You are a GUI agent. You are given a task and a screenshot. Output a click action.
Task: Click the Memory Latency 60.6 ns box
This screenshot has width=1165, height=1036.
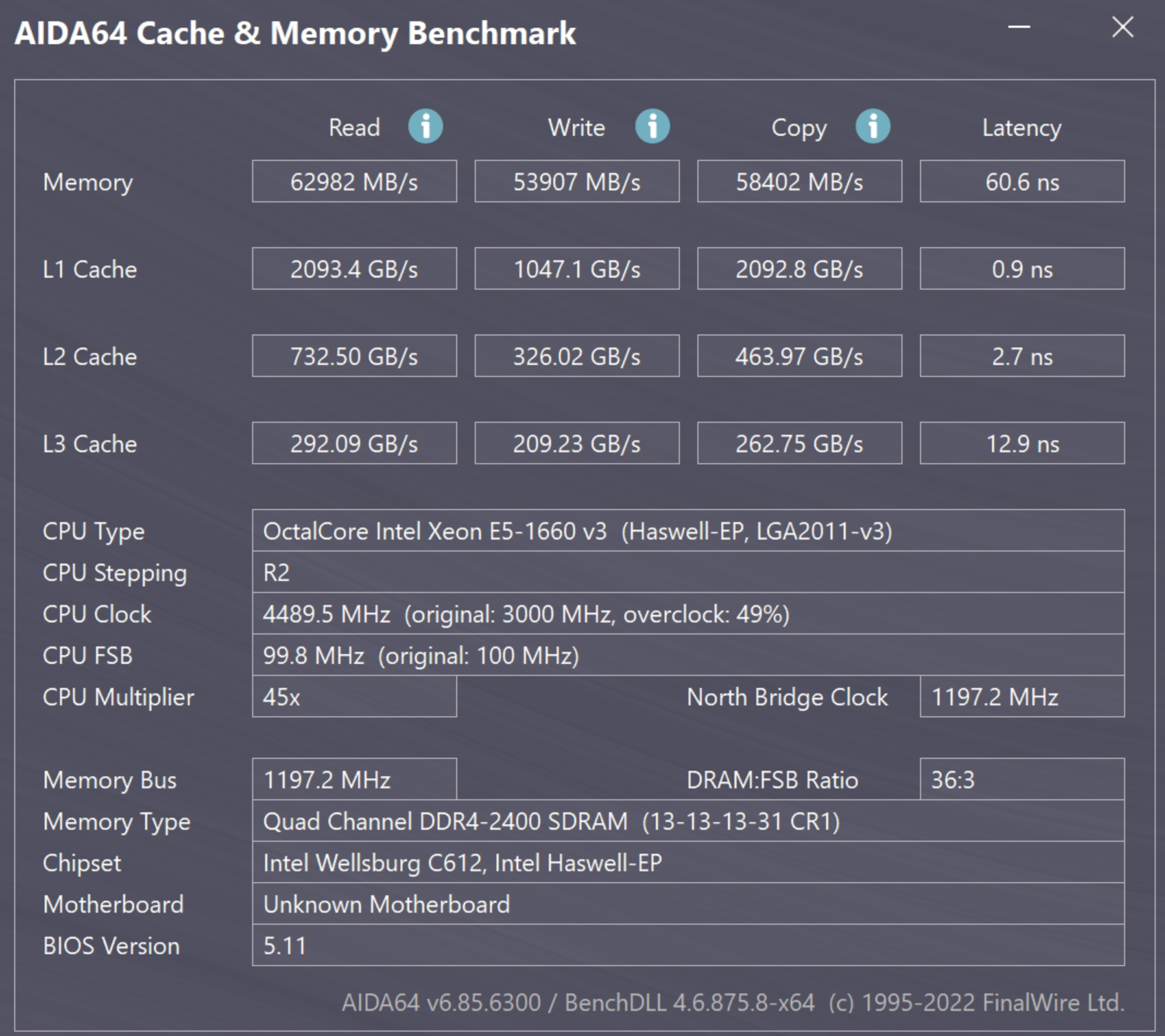(1022, 181)
